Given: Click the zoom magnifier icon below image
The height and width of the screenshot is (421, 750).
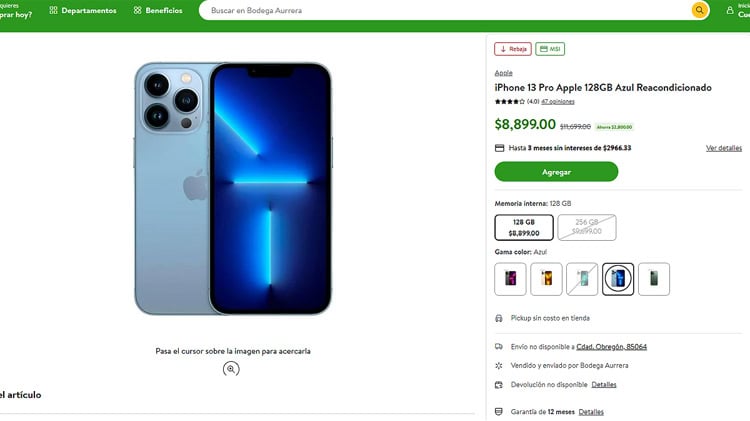Looking at the screenshot, I should pos(231,369).
